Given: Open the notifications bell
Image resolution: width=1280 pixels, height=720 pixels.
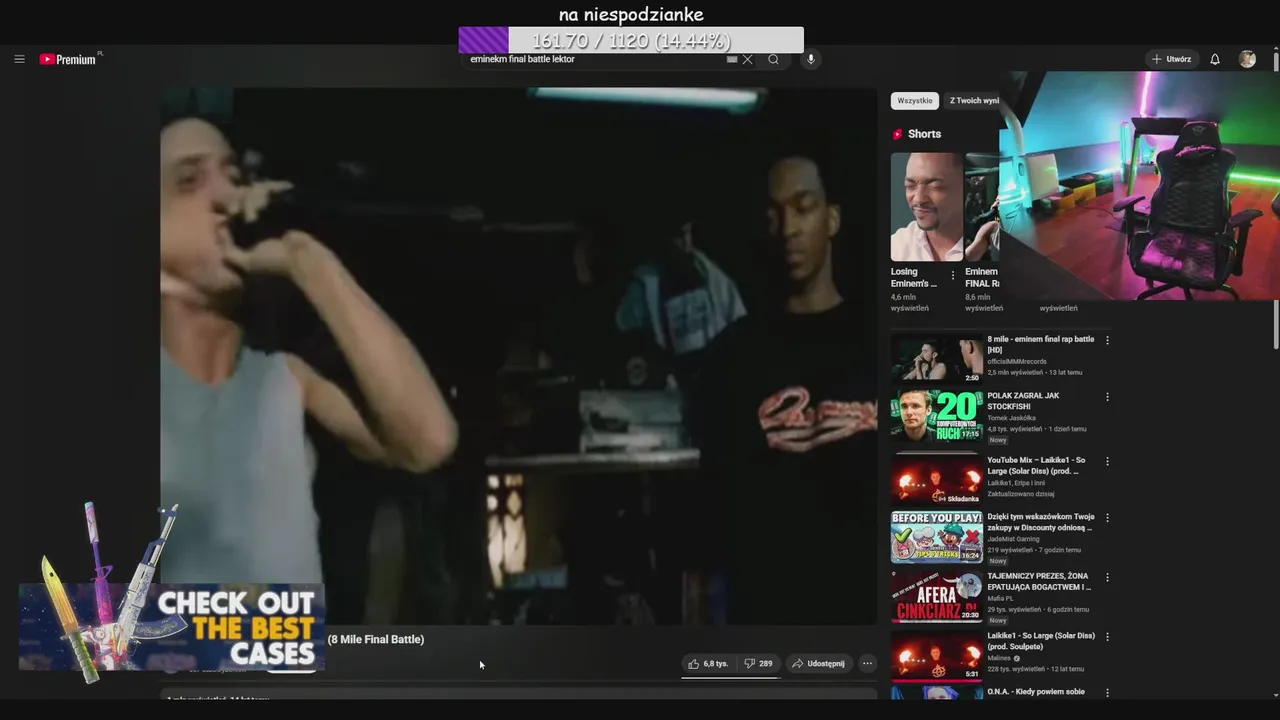Looking at the screenshot, I should click(1215, 59).
